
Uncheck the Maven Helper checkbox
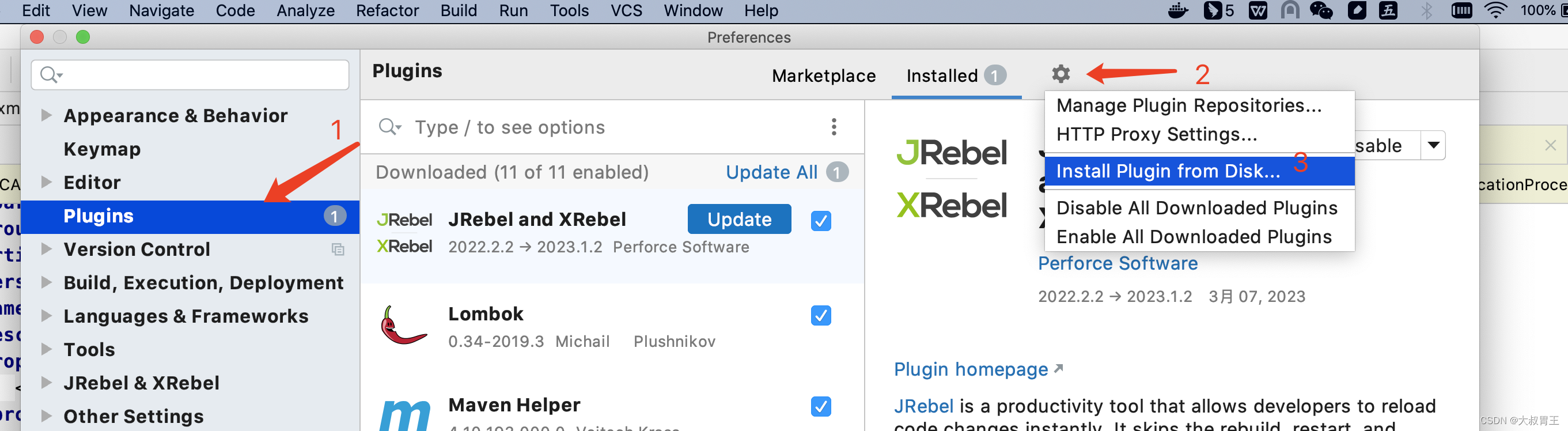820,407
